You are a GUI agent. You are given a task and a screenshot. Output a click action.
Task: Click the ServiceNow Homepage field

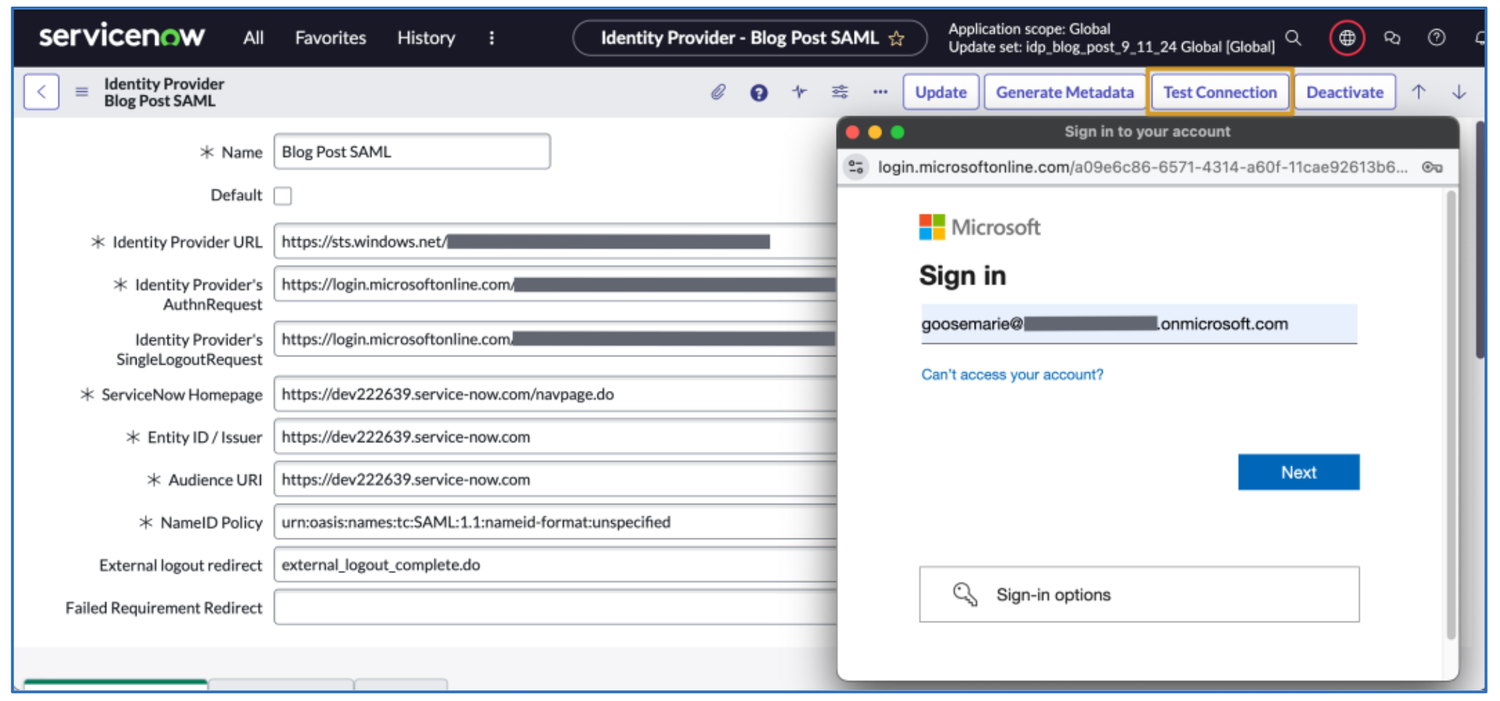point(555,394)
